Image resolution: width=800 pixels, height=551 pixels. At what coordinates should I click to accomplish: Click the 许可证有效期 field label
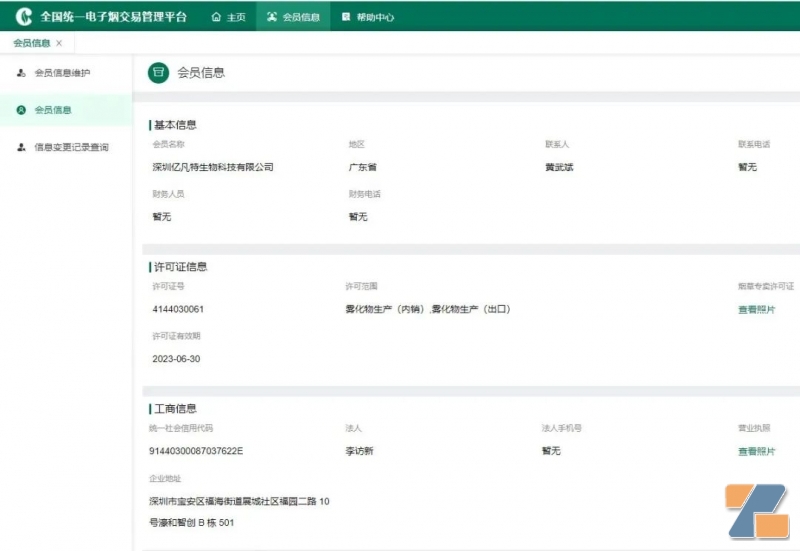click(x=176, y=336)
